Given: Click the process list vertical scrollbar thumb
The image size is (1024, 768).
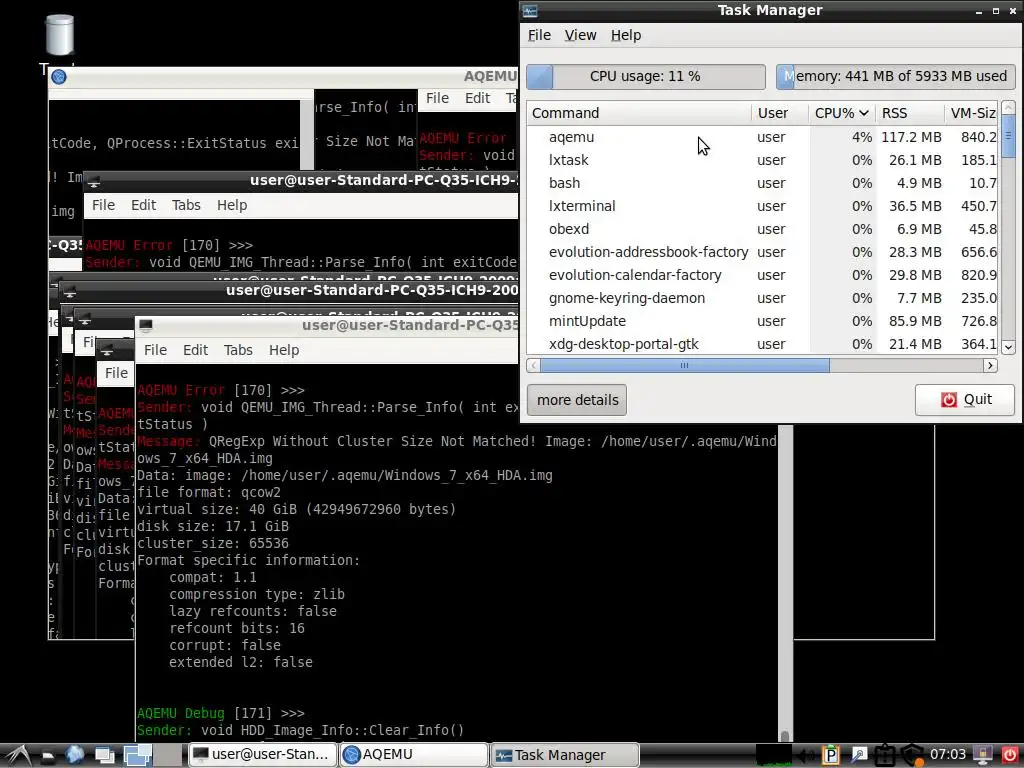Looking at the screenshot, I should [x=1008, y=136].
